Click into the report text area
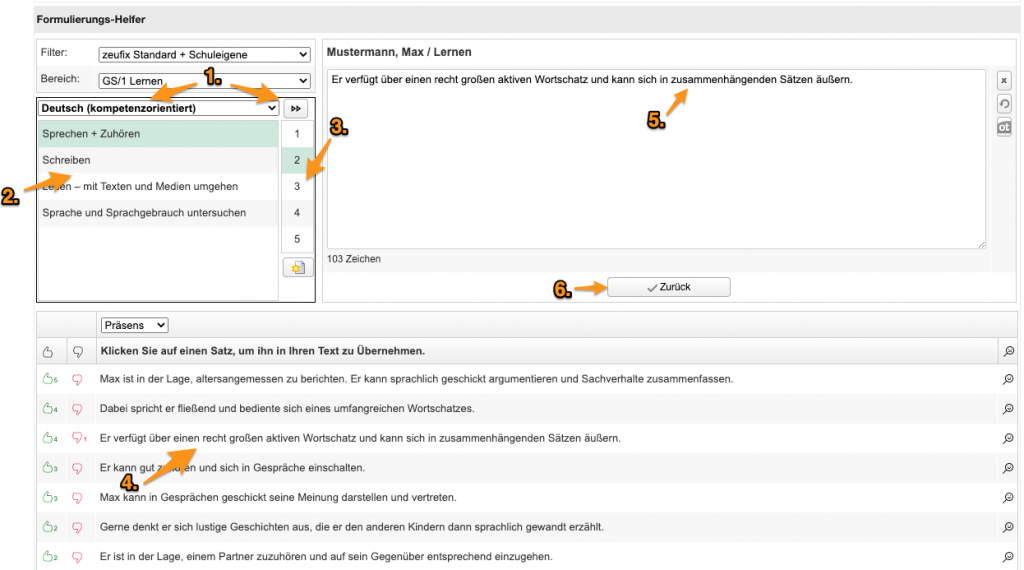Viewport: 1024px width, 570px height. coord(656,159)
